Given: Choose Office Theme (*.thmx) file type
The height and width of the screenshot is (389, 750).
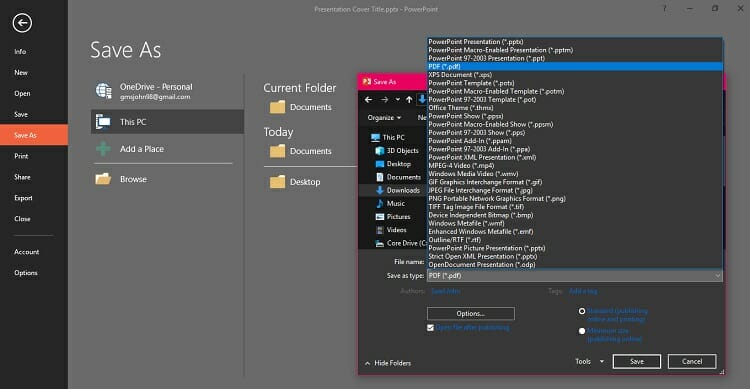Looking at the screenshot, I should click(x=574, y=108).
